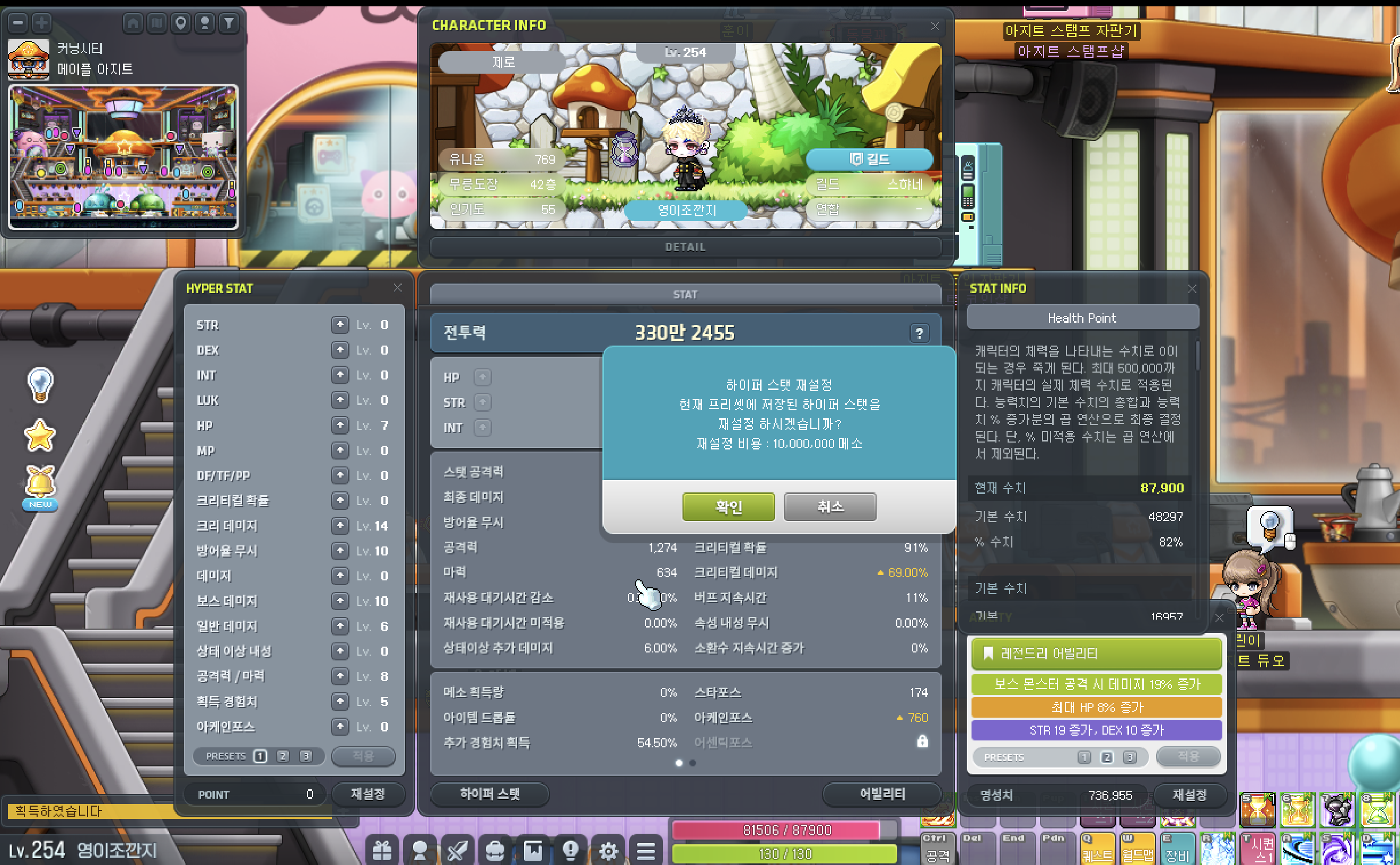Click the Ctrl 공격 quick slot
Screen dimensions: 1400x865
937,849
